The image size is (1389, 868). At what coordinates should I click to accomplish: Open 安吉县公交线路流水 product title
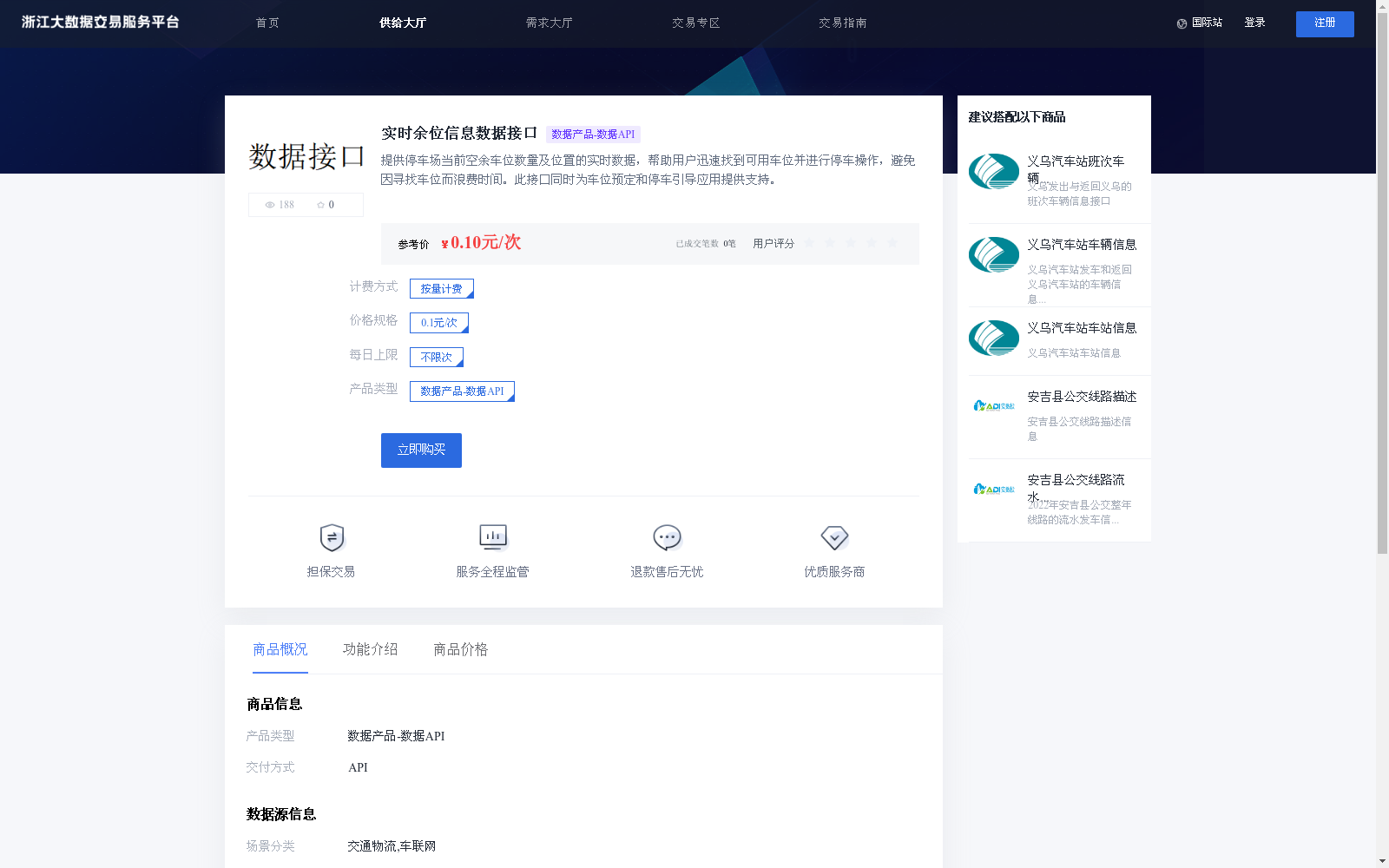(x=1076, y=488)
